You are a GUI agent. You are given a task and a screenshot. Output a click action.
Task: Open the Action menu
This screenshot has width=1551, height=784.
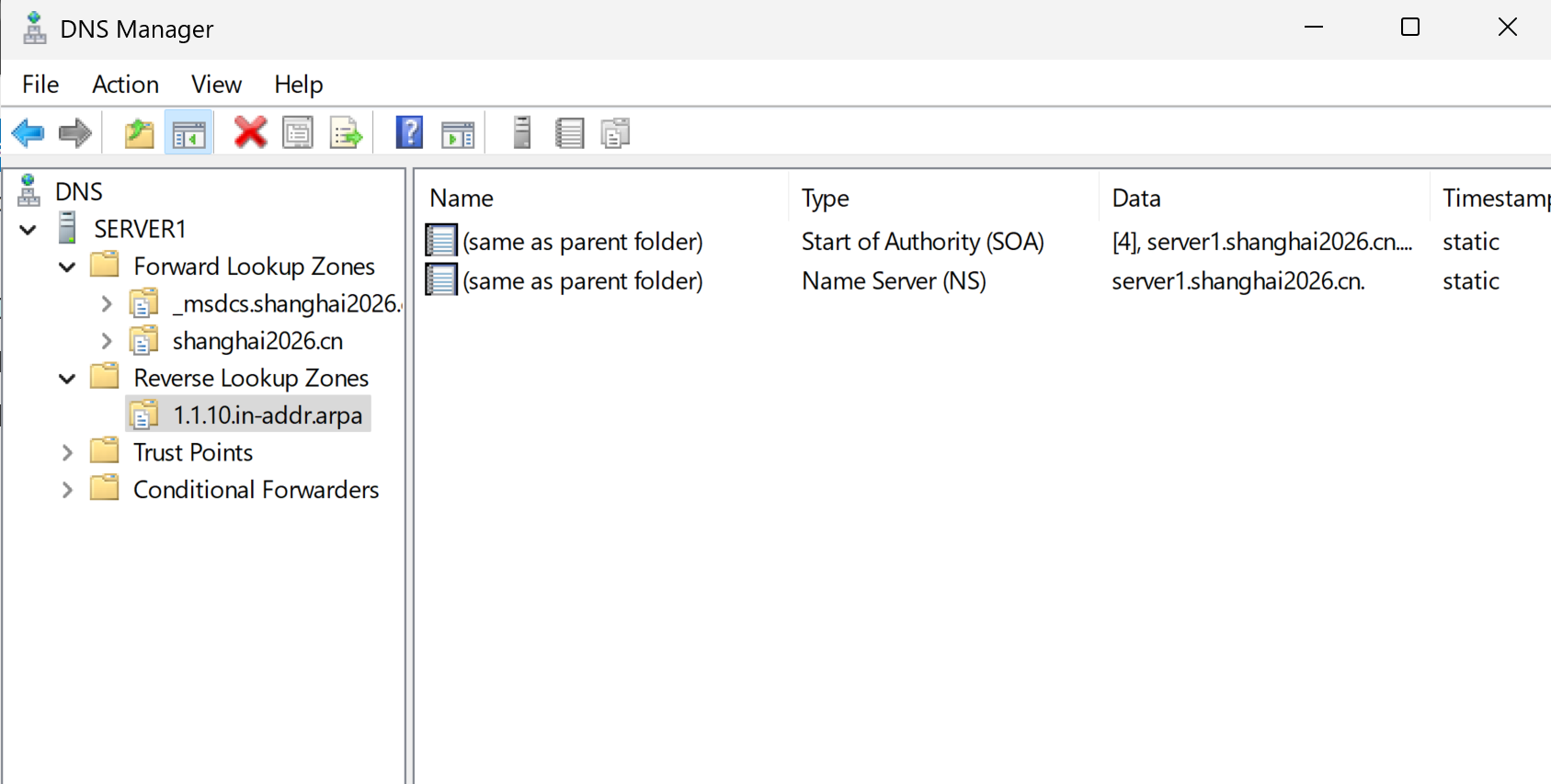tap(126, 85)
